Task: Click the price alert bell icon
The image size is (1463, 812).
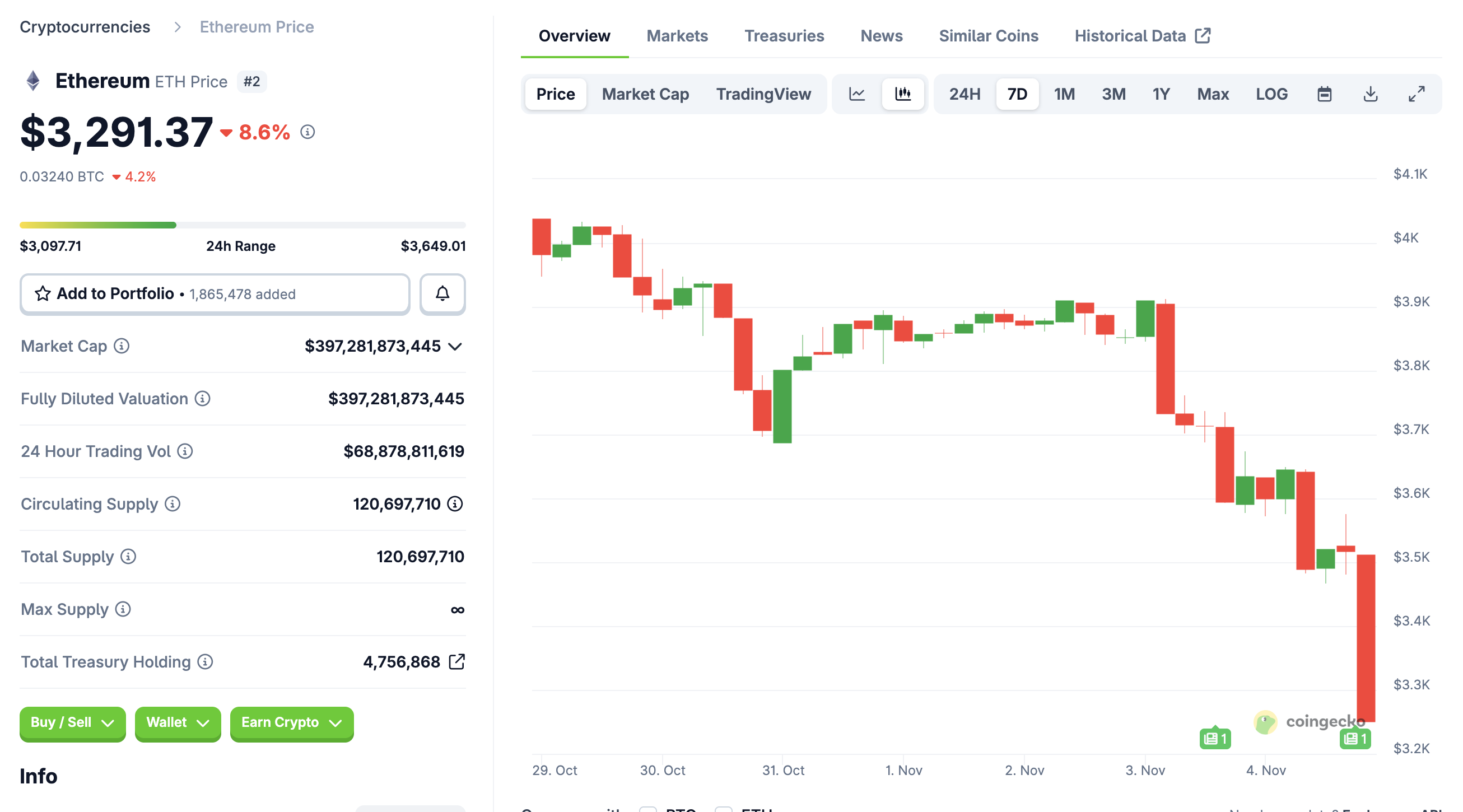Action: [x=442, y=293]
